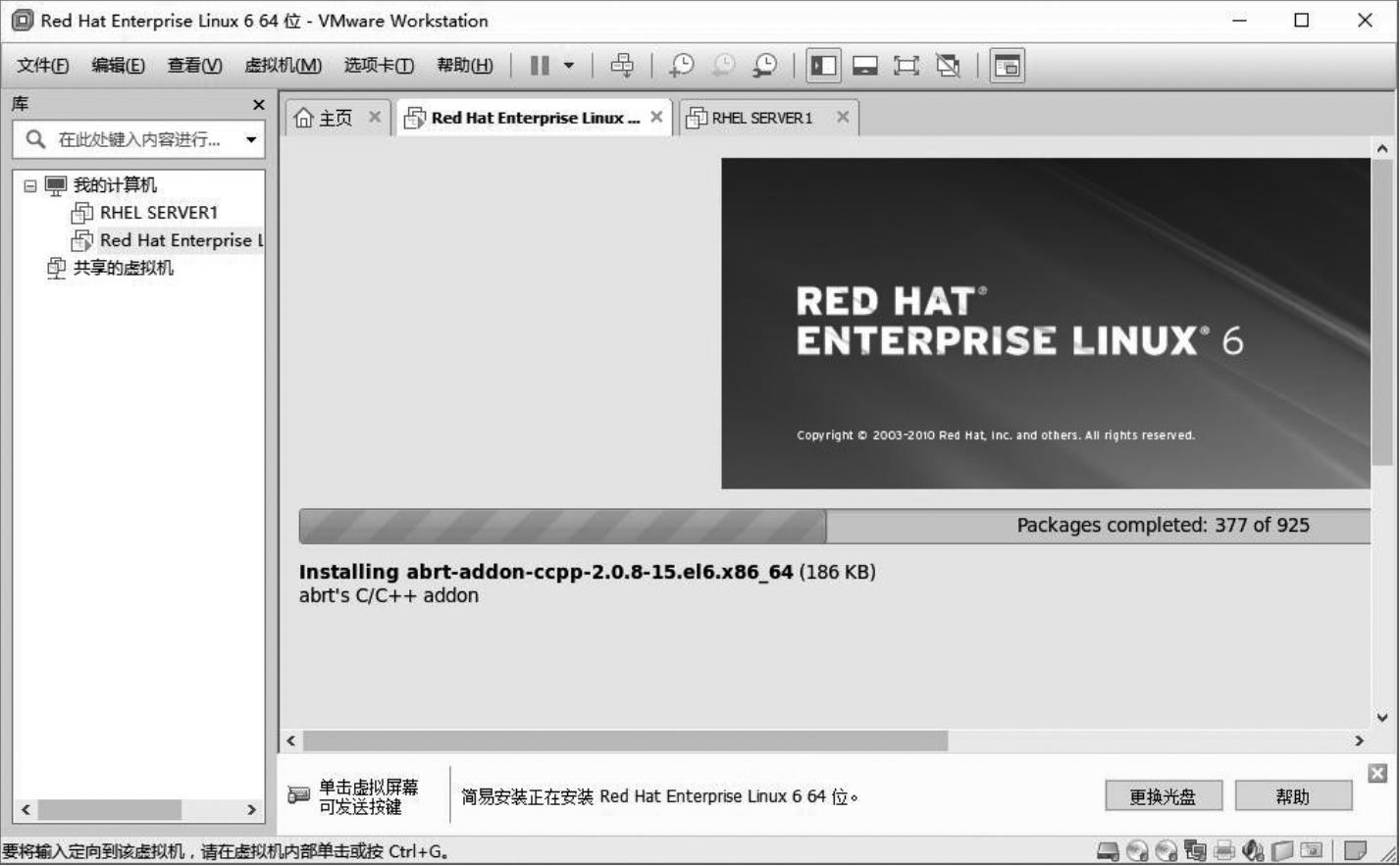Click the library panel horizontal scrollbar thumb
Image resolution: width=1400 pixels, height=866 pixels.
tap(109, 810)
